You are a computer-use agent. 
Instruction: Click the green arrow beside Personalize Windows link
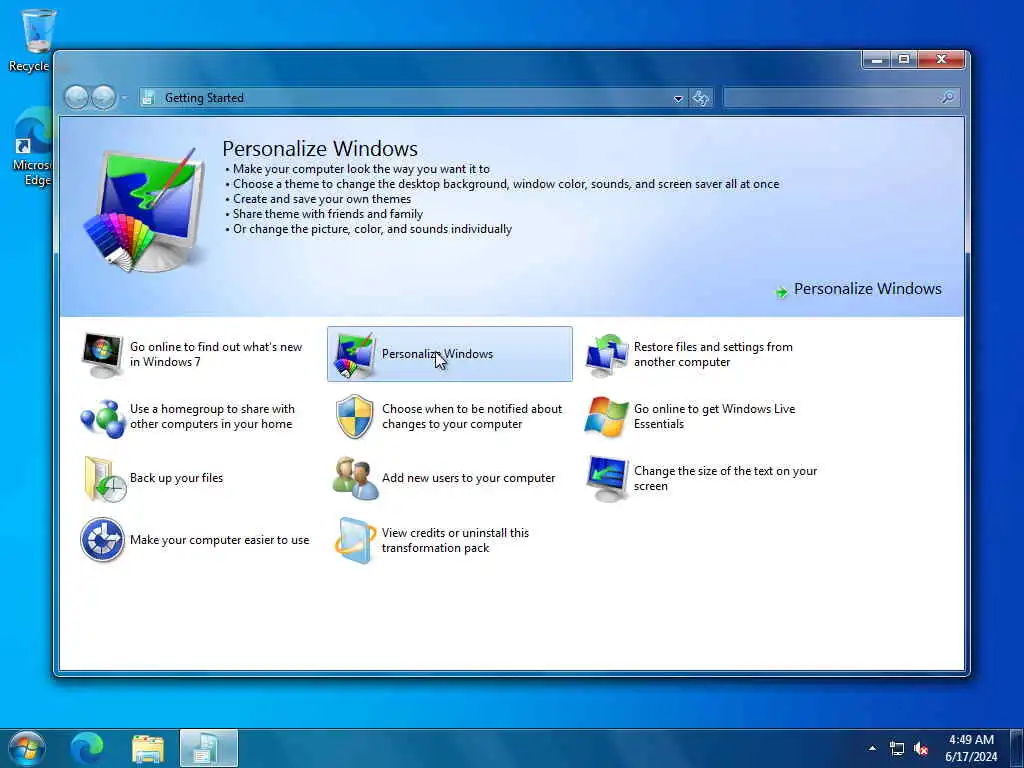781,291
